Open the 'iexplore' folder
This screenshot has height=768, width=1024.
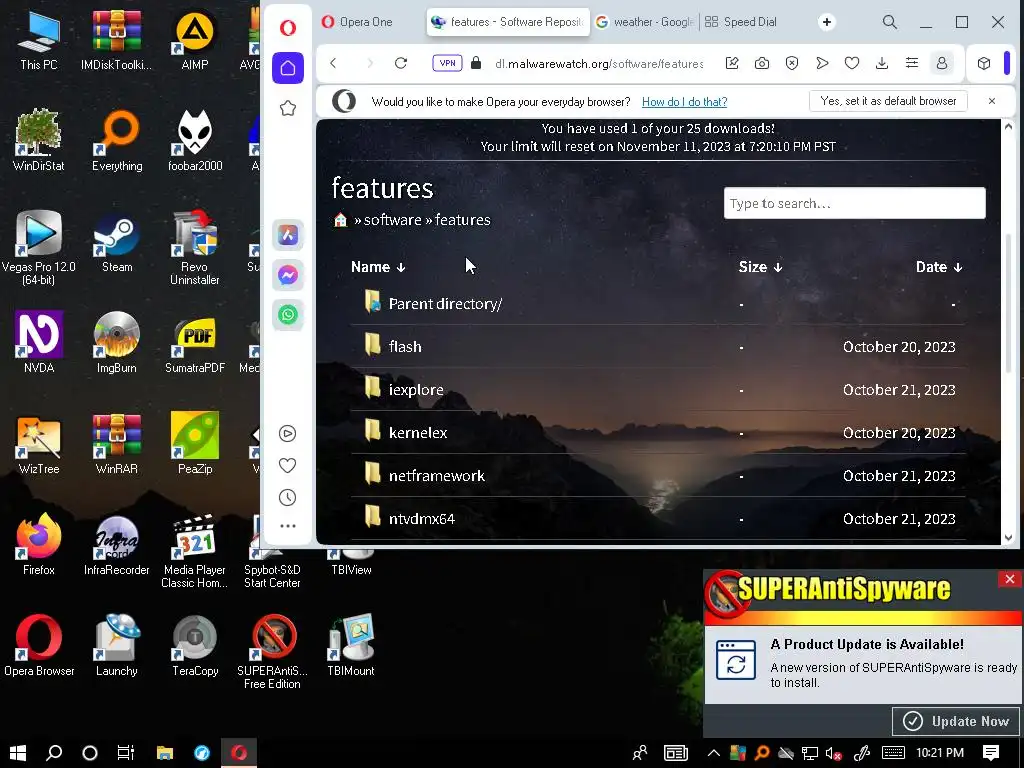tap(416, 390)
